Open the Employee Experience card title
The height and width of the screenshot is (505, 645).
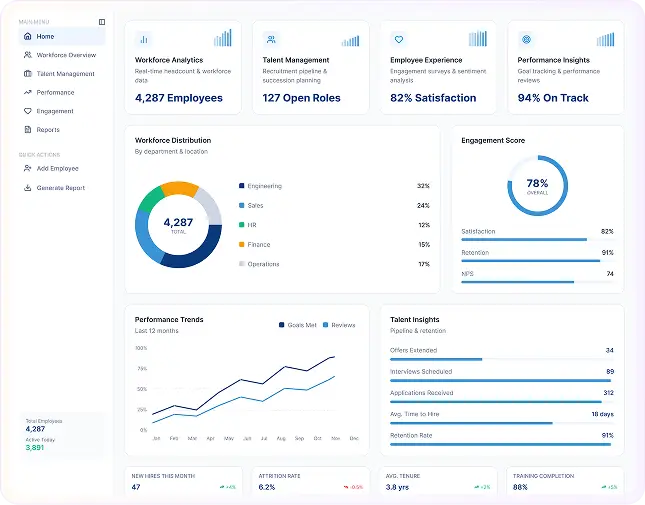tap(426, 60)
